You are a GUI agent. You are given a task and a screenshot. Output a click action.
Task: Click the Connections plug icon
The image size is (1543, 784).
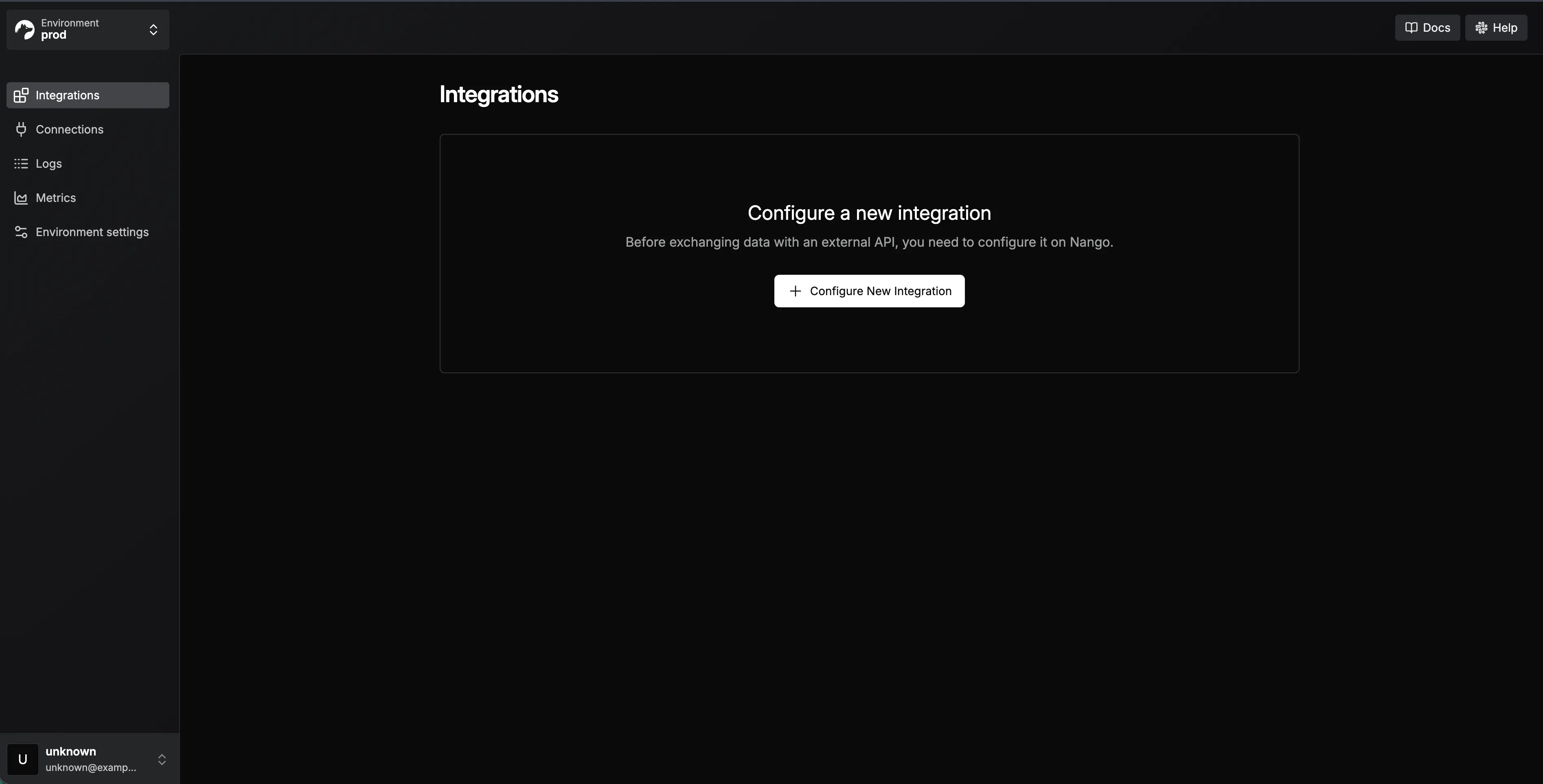(x=21, y=129)
